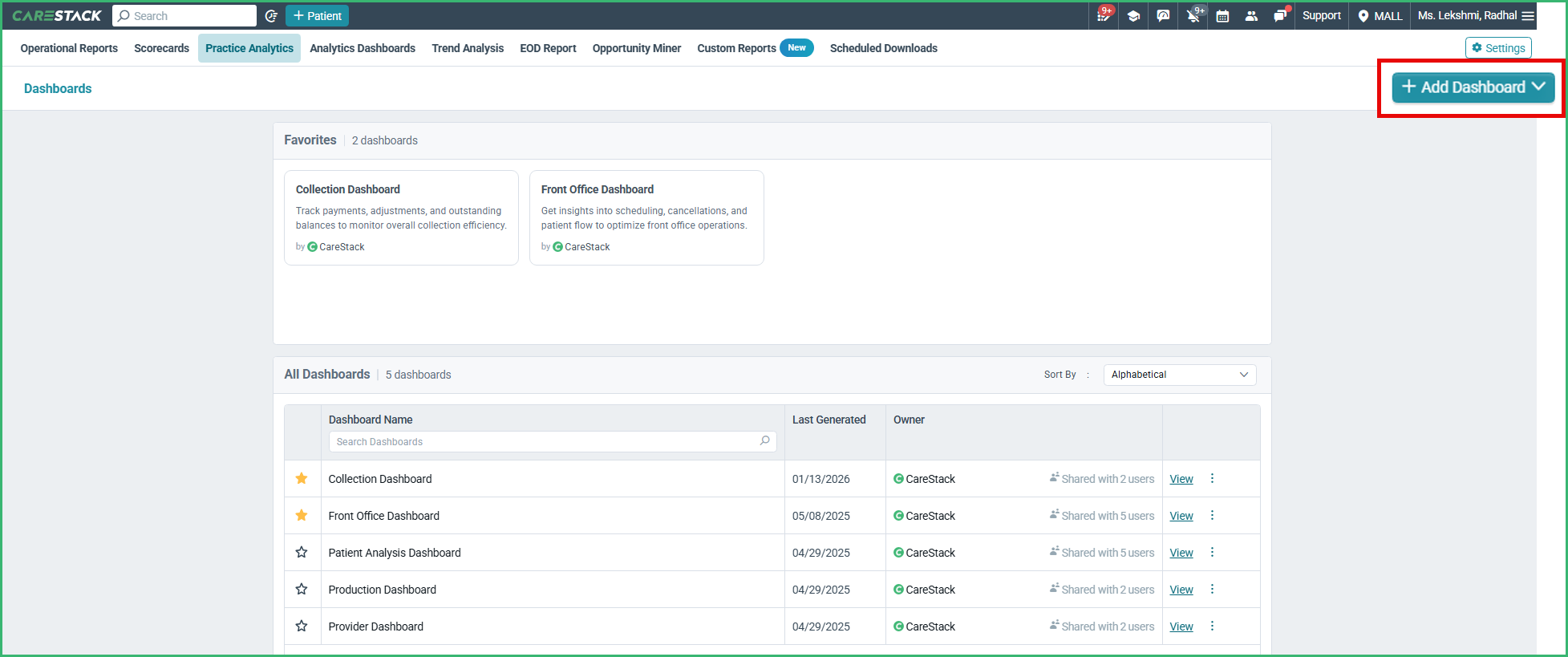The width and height of the screenshot is (1568, 657).
Task: Select the Practice Analytics tab
Action: point(249,48)
